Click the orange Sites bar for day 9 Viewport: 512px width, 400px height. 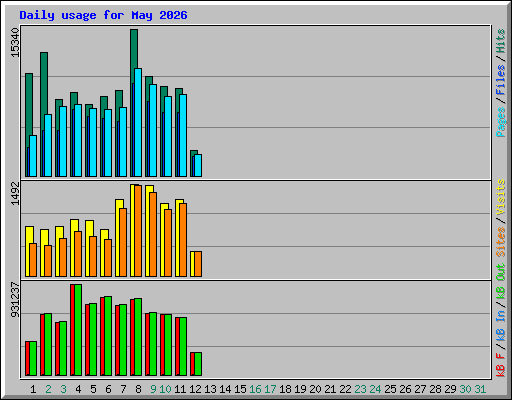point(153,234)
